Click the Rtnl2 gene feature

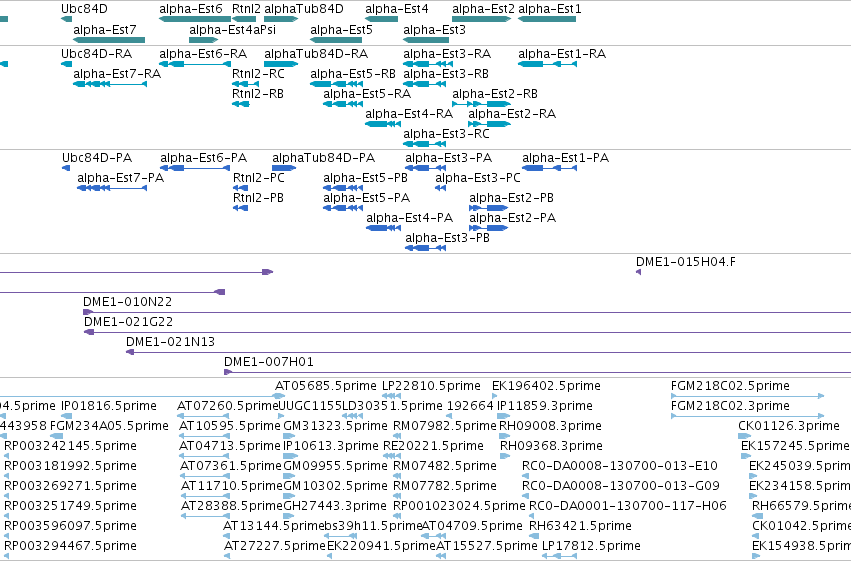(244, 19)
